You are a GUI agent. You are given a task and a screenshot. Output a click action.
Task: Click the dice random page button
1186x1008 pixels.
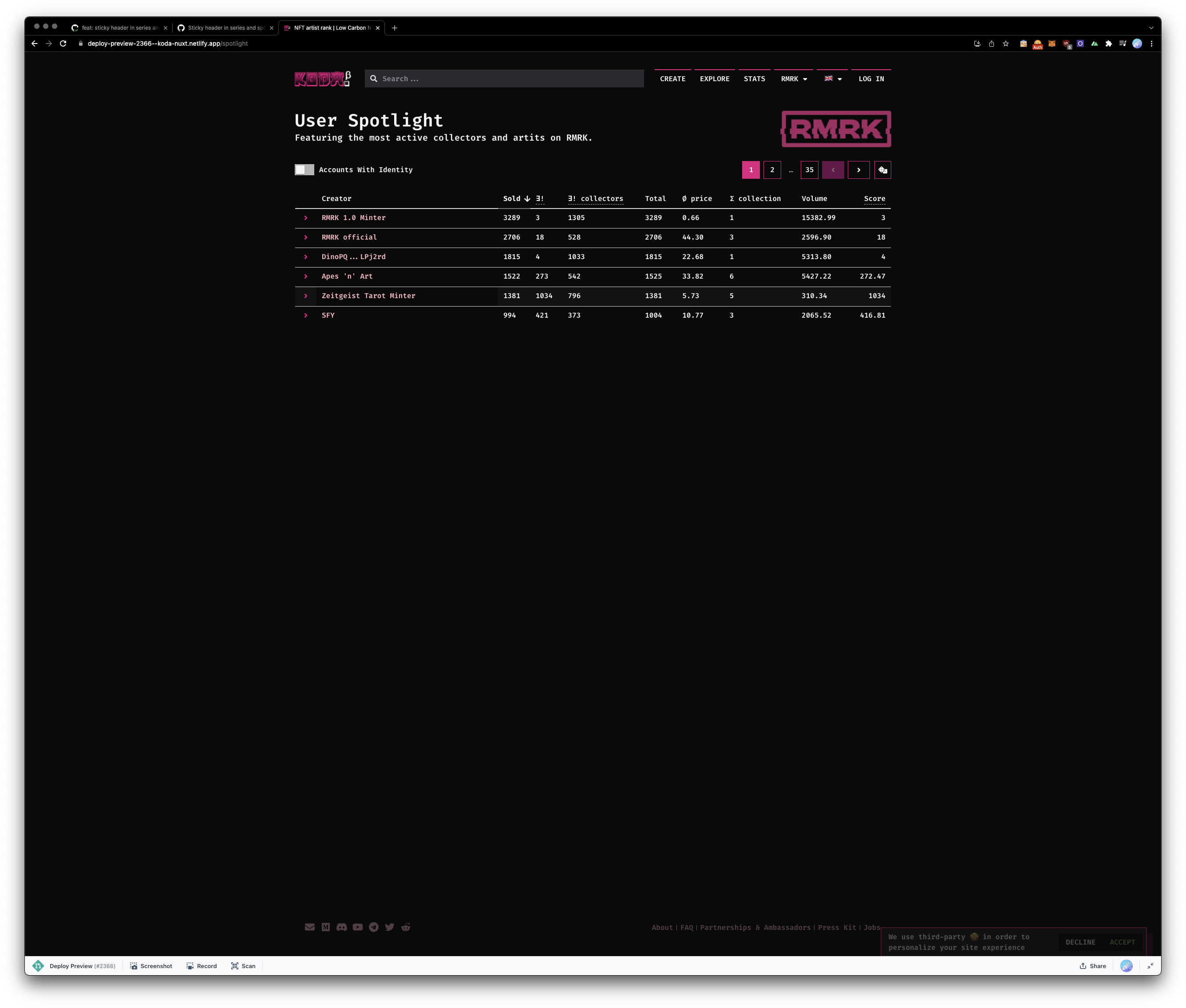tap(882, 170)
